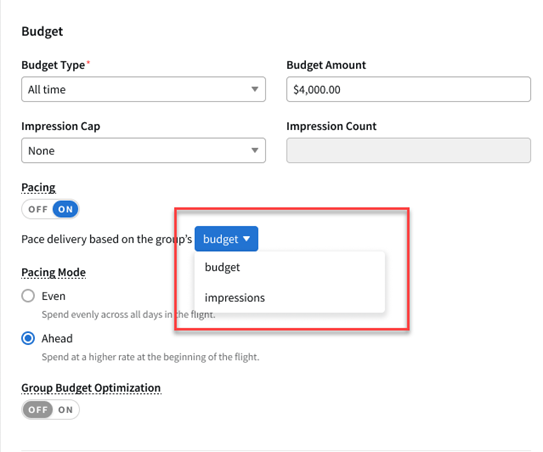Select the Even pacing mode radio button
Viewport: 543px width, 452px height.
point(28,296)
